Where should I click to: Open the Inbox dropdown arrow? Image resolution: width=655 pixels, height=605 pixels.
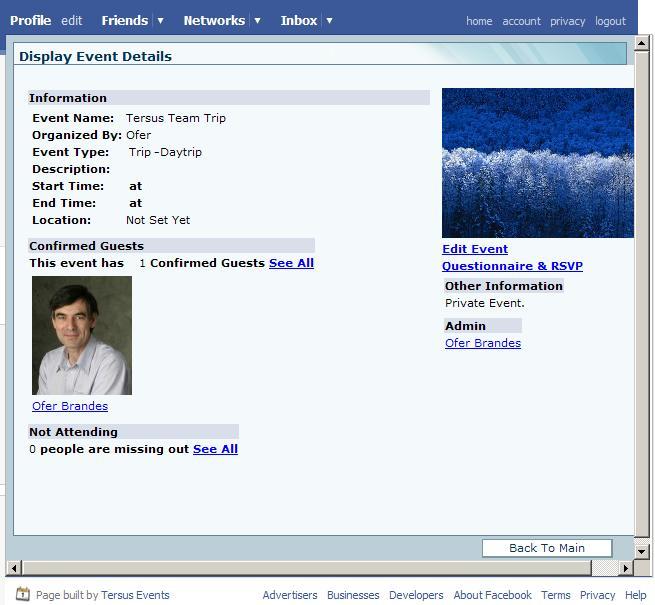pos(329,20)
